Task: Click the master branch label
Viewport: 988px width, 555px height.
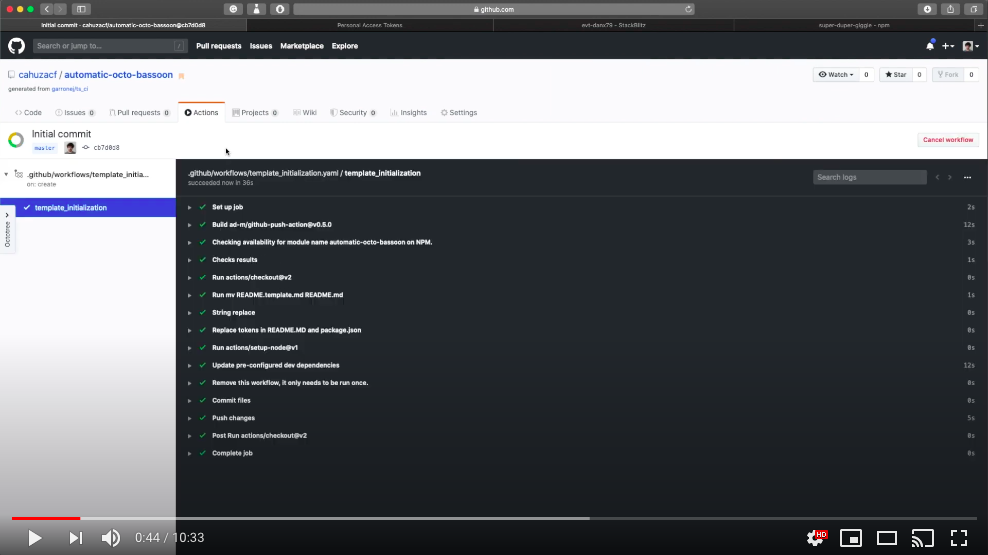Action: coord(44,148)
